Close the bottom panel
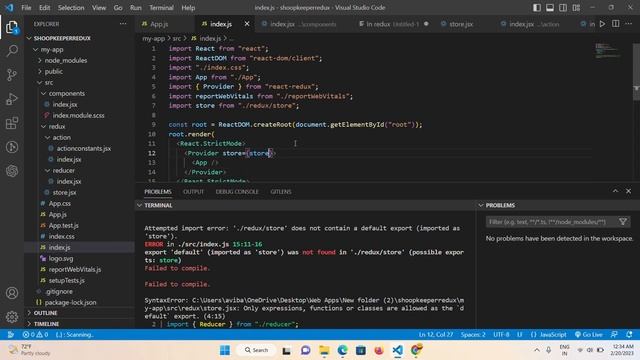 (628, 191)
